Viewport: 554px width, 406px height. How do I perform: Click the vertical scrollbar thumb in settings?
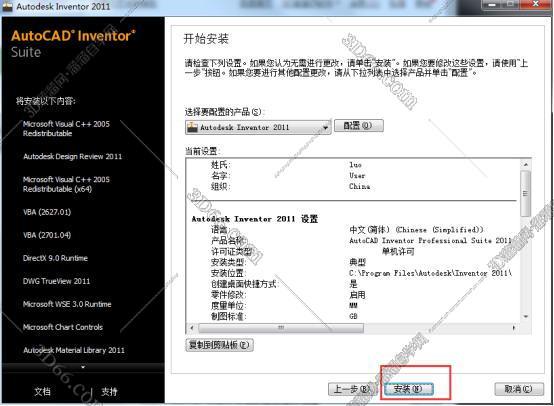tap(526, 194)
